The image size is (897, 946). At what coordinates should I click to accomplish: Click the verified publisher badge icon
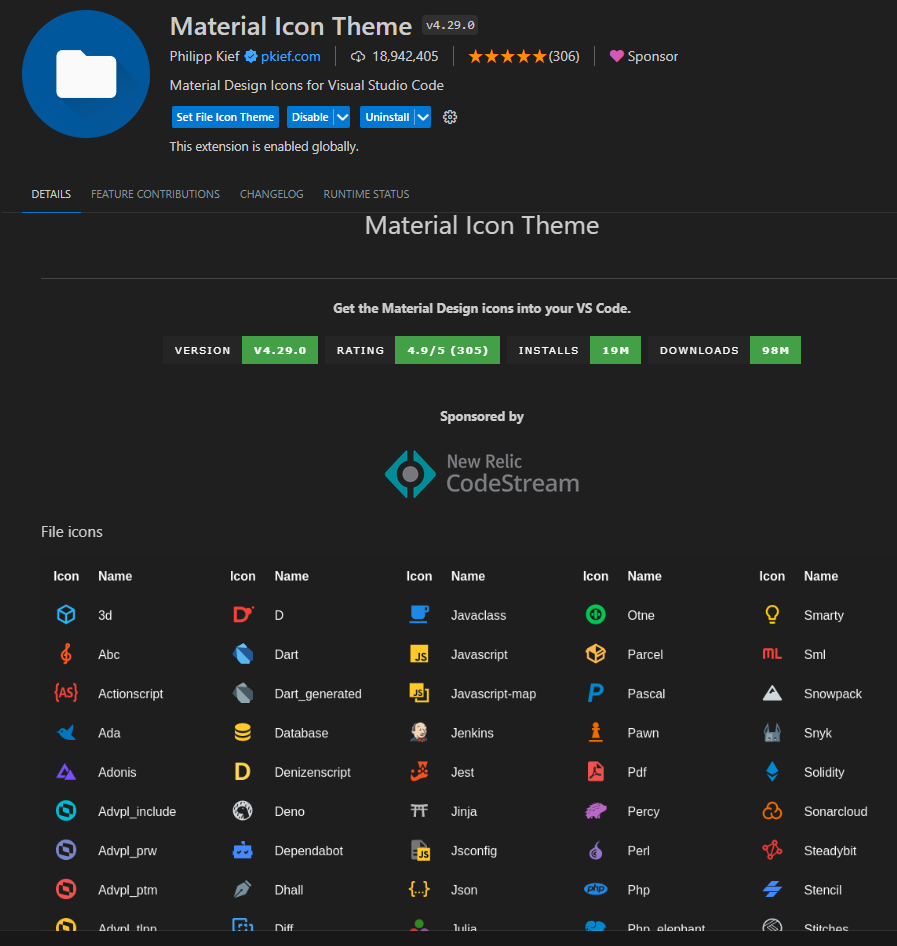pyautogui.click(x=251, y=56)
